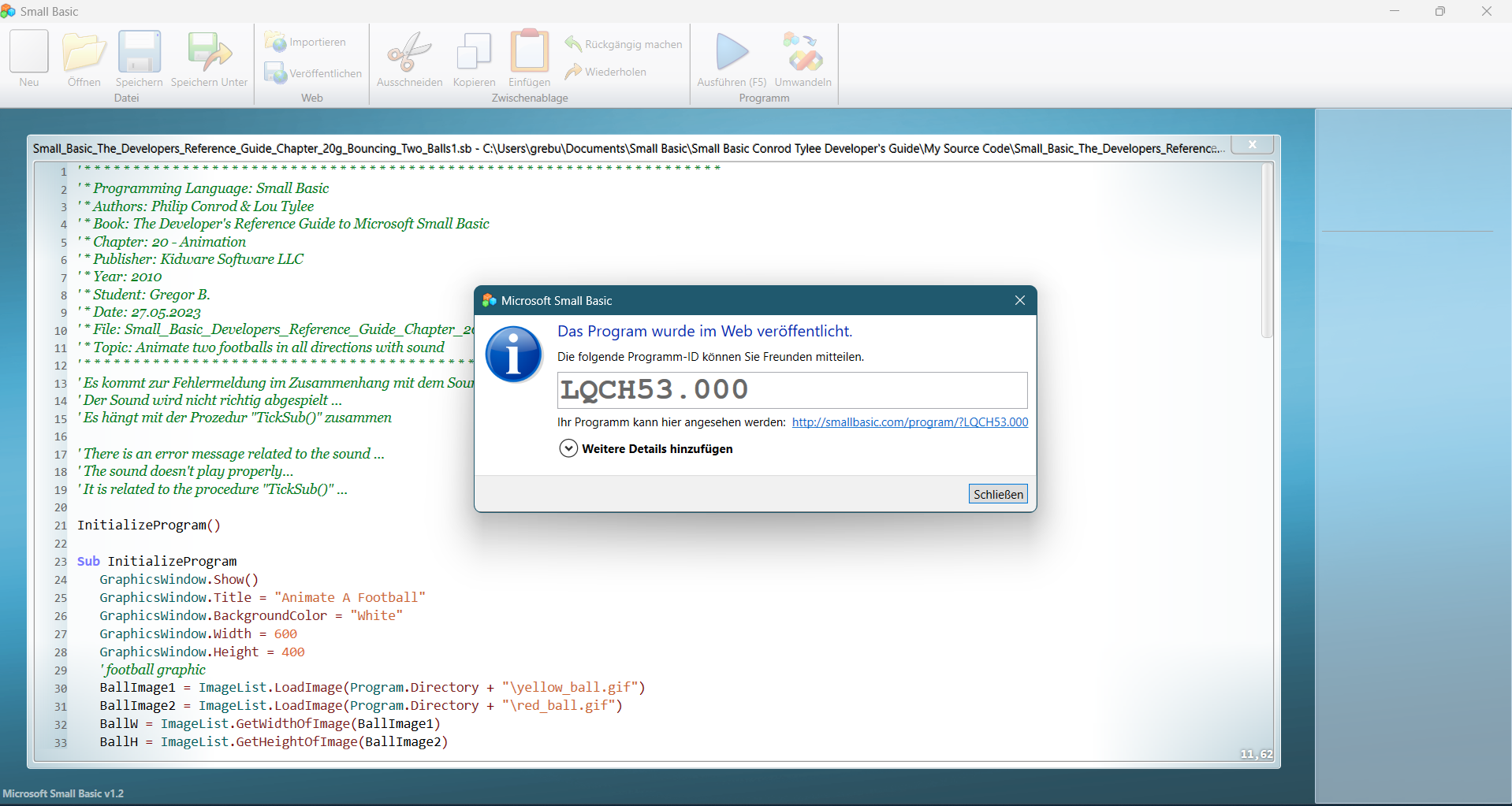This screenshot has height=806, width=1512.
Task: Click comment 'Authors: Philip Conrod & Lou Tylee'
Action: coord(196,206)
